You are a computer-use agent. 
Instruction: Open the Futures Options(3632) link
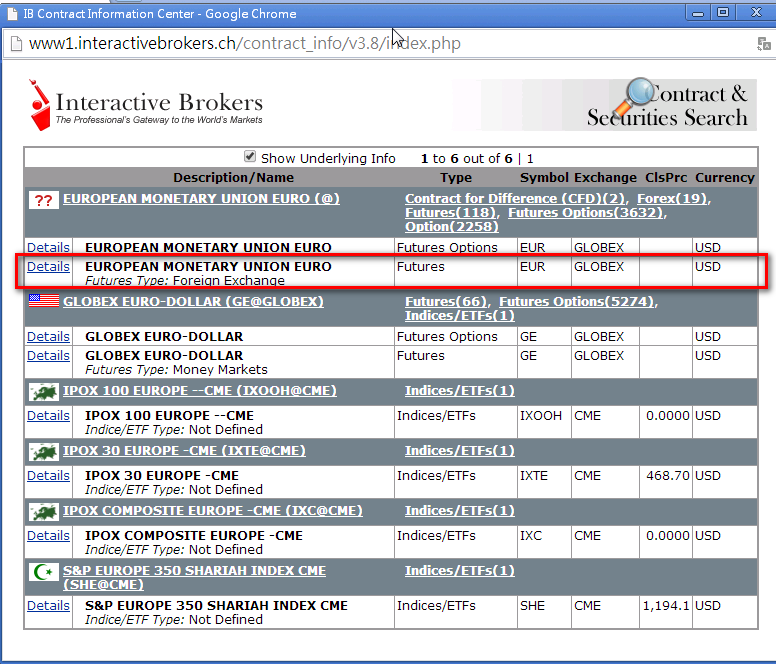(x=585, y=213)
